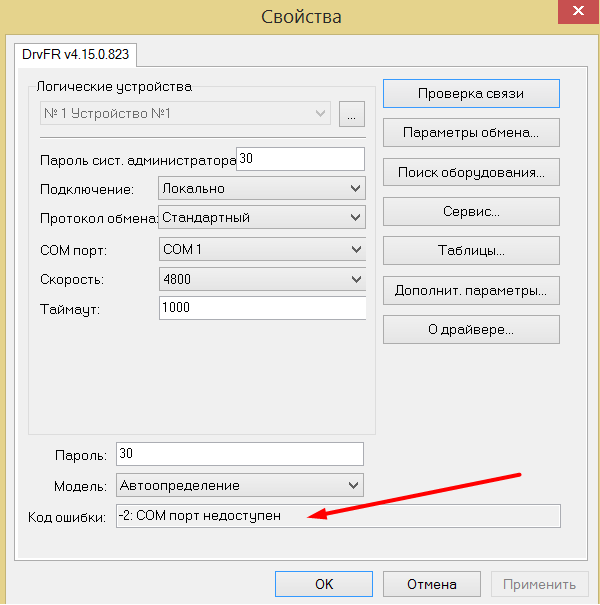The height and width of the screenshot is (605, 600).
Task: Focus the Пароль input field below devices
Action: pos(240,454)
